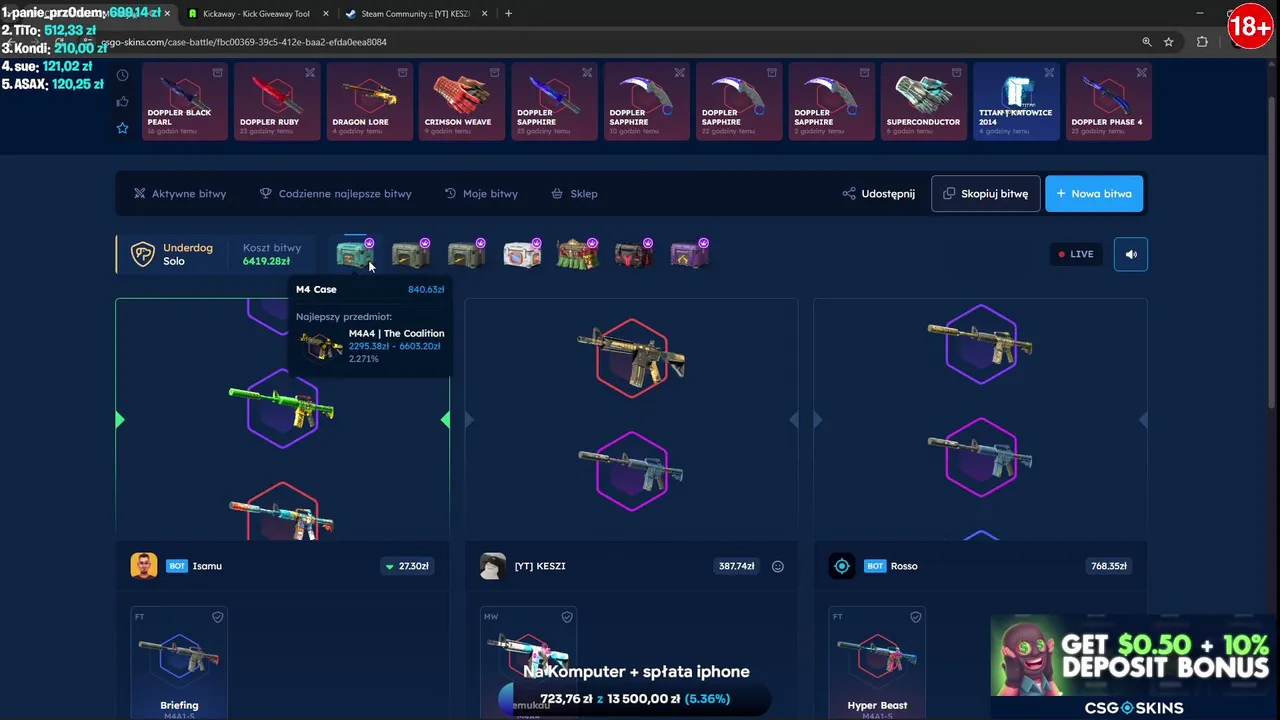The width and height of the screenshot is (1280, 720).
Task: Click case icon on Dragon Lore card
Action: pyautogui.click(x=402, y=73)
